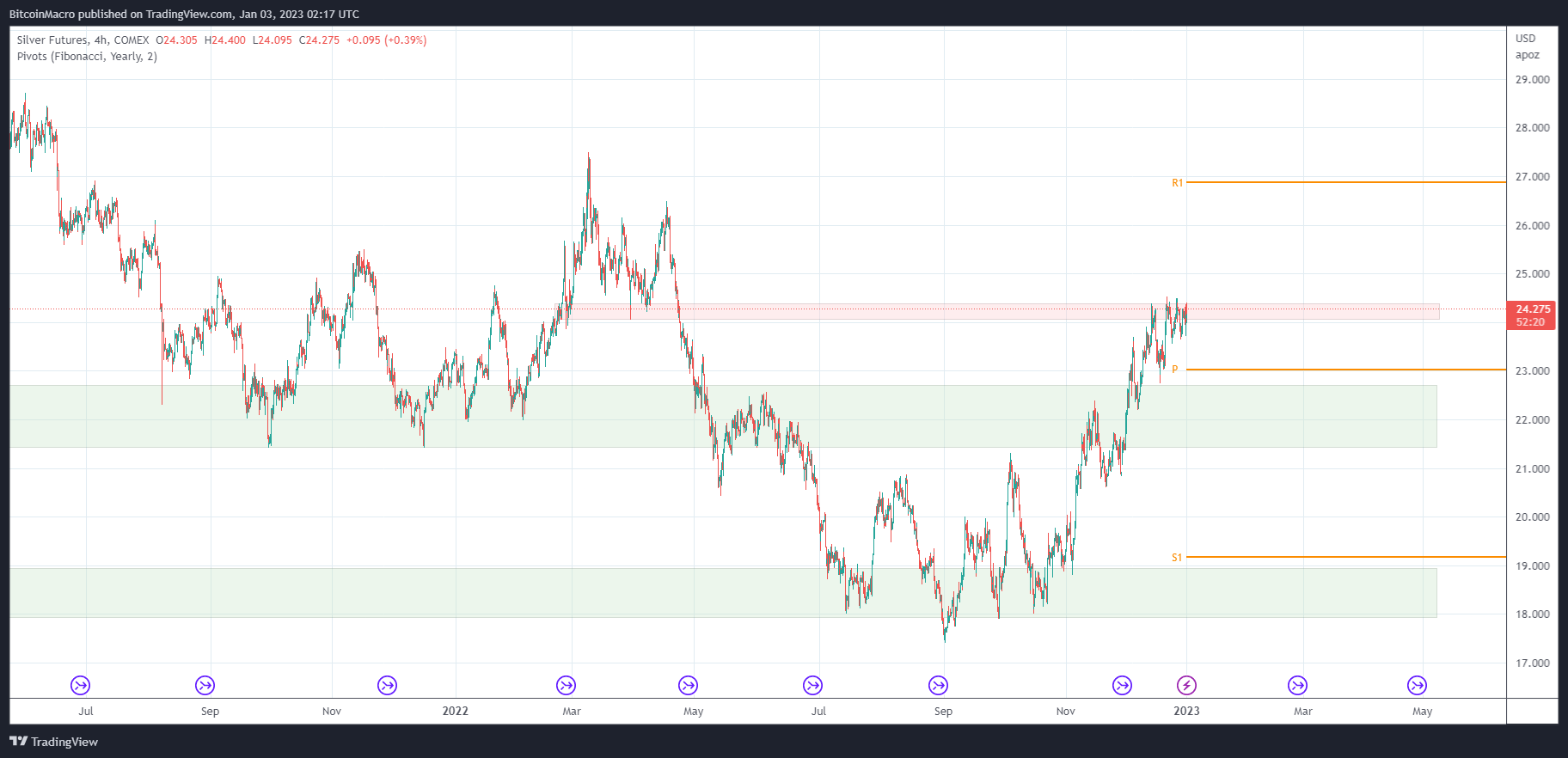Click the 28.000 price axis label

click(1533, 128)
